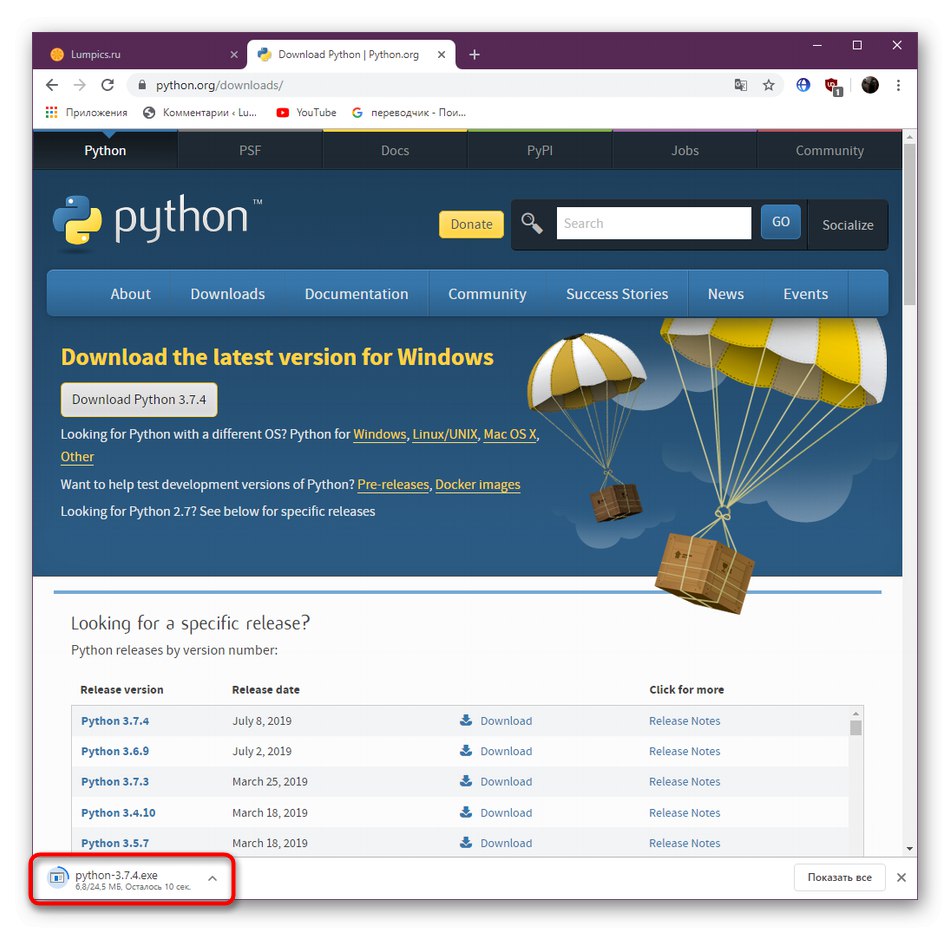Open Release Notes for Python 3.4.10

point(685,813)
